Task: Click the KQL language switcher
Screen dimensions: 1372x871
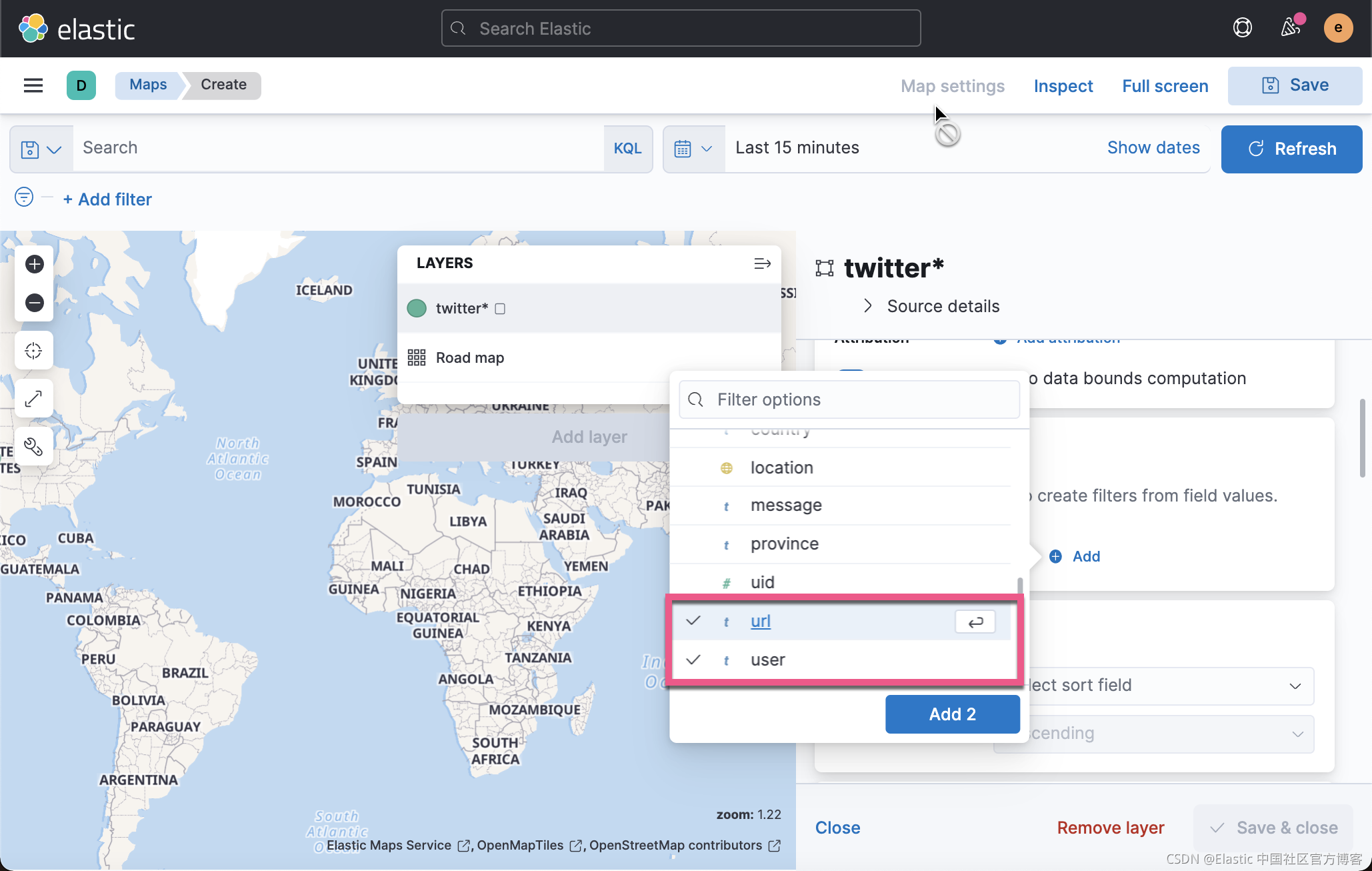Action: pos(627,149)
